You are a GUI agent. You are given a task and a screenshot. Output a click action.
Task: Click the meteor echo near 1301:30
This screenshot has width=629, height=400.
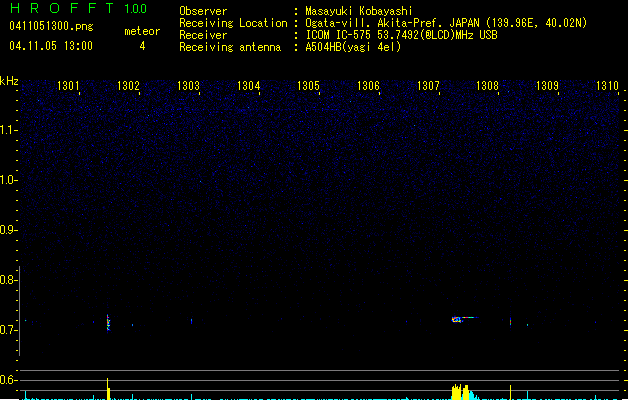108,323
